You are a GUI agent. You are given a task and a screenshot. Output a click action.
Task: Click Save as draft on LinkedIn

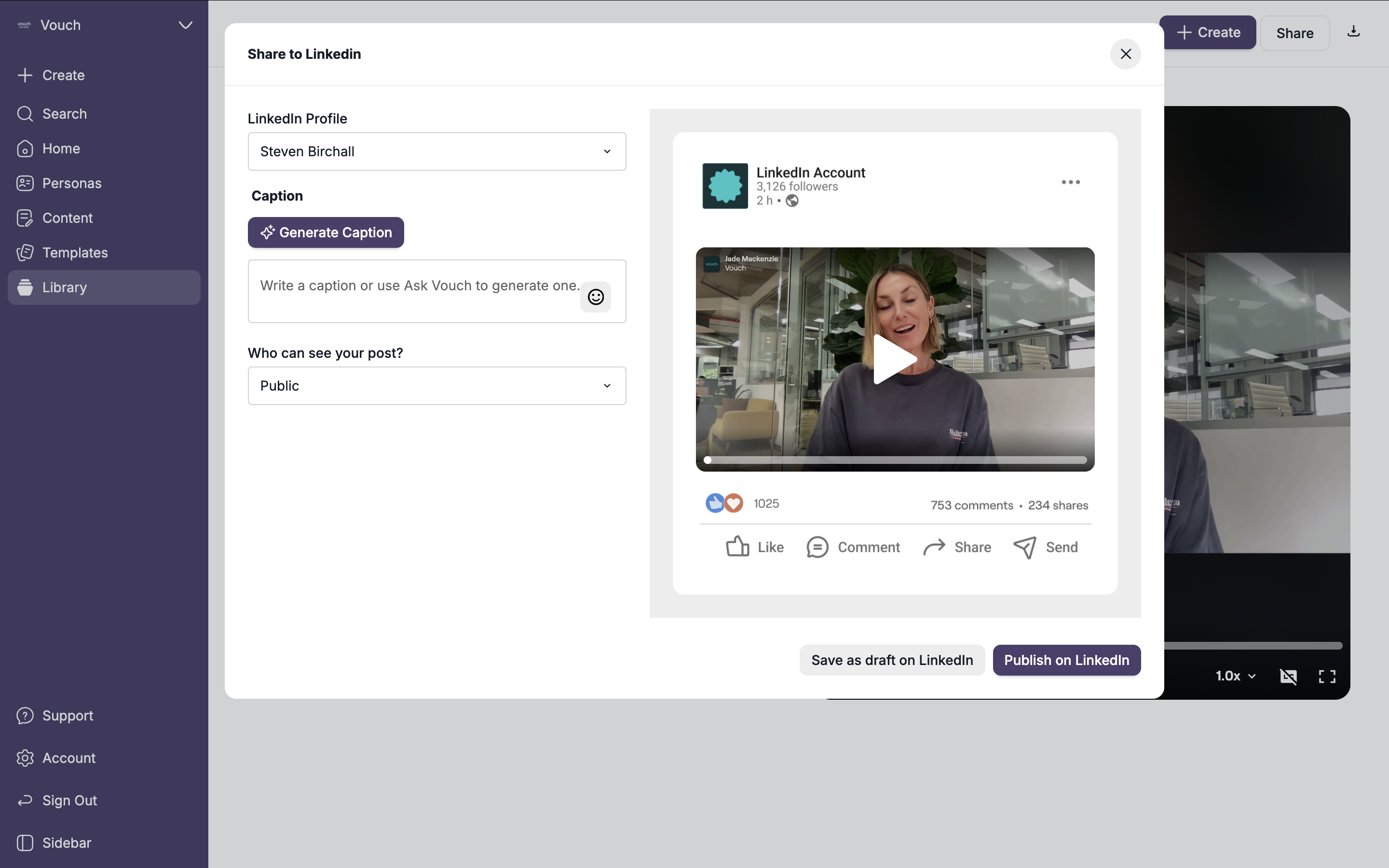(x=892, y=660)
